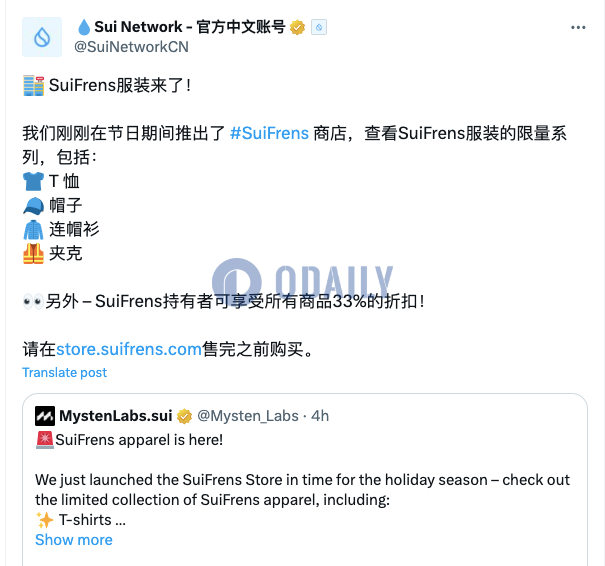The image size is (605, 566).
Task: Click the blue cap emoji beside 帽子
Action: [34, 206]
